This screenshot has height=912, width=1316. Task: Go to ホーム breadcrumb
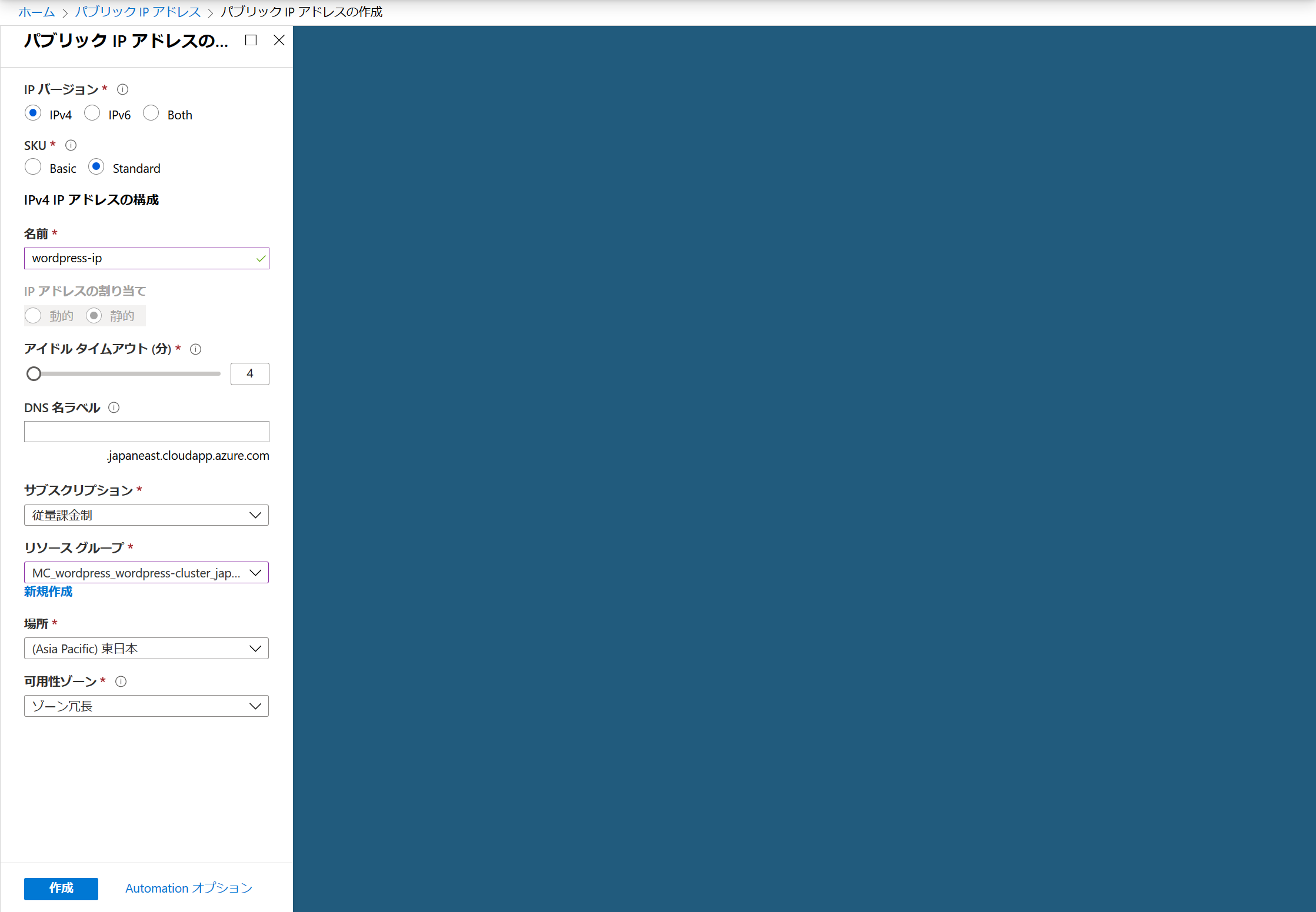click(x=36, y=12)
